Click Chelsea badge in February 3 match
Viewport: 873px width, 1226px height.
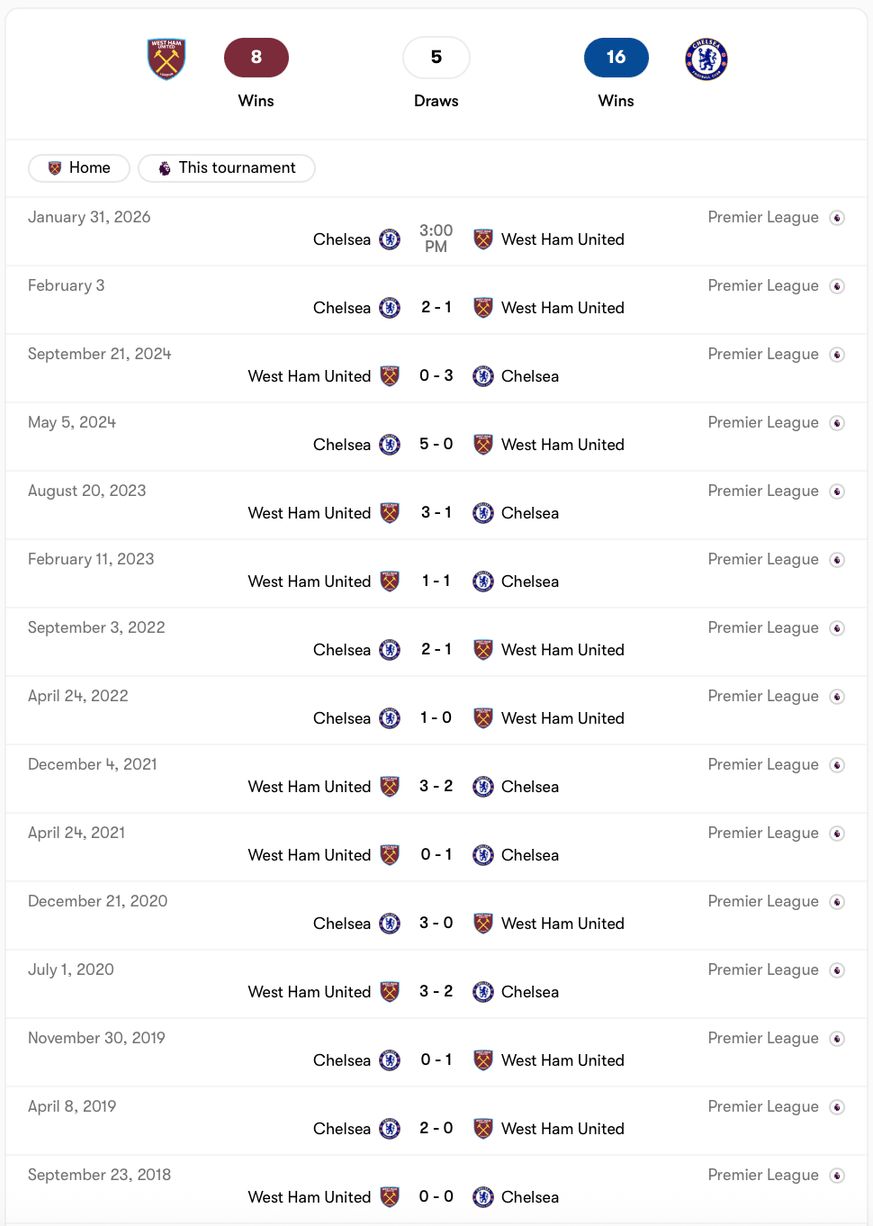click(x=390, y=308)
